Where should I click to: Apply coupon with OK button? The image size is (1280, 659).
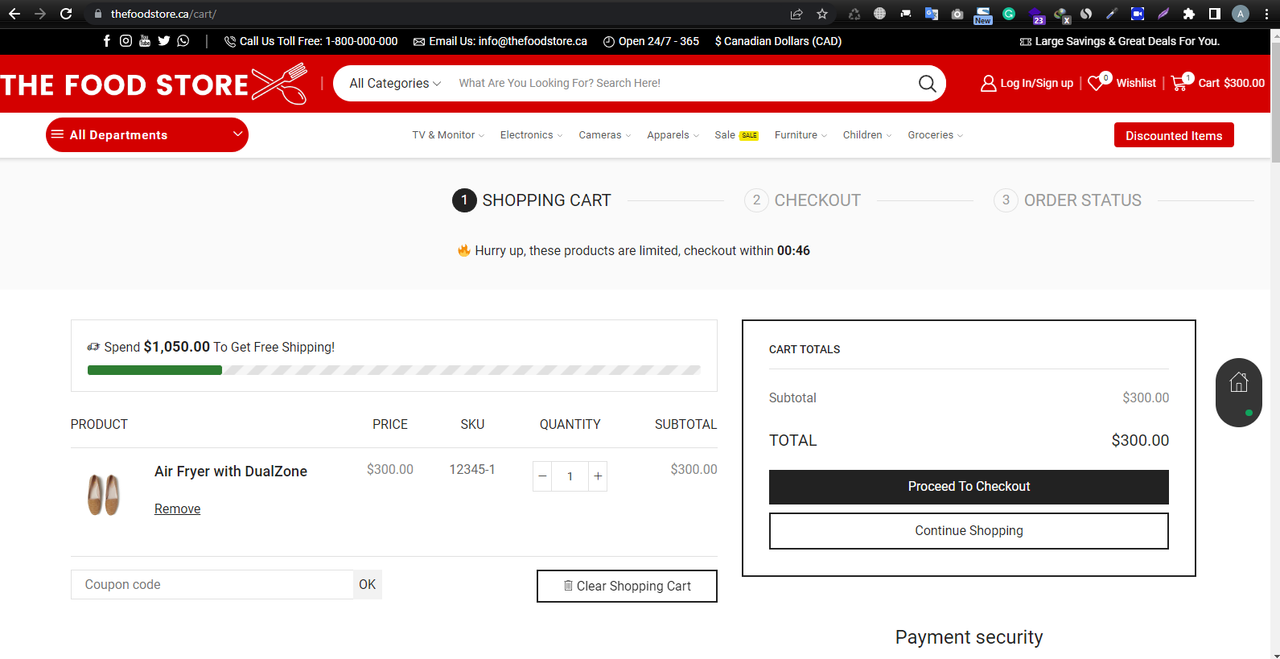click(x=367, y=584)
